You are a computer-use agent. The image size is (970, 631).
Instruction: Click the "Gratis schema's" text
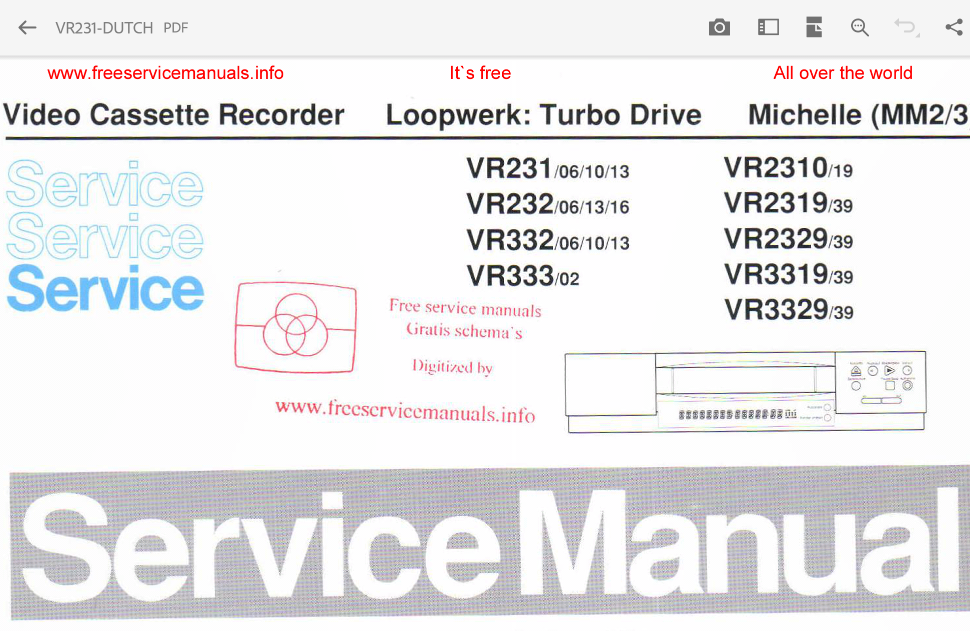coord(464,330)
